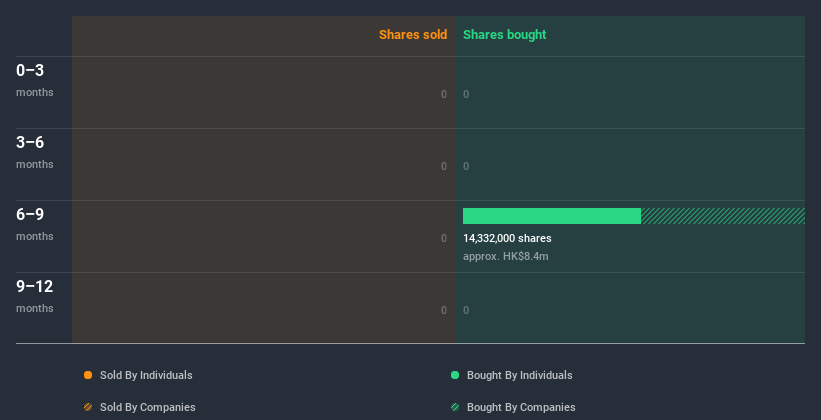The height and width of the screenshot is (420, 821).
Task: Click the Shares sold column header
Action: click(x=413, y=35)
